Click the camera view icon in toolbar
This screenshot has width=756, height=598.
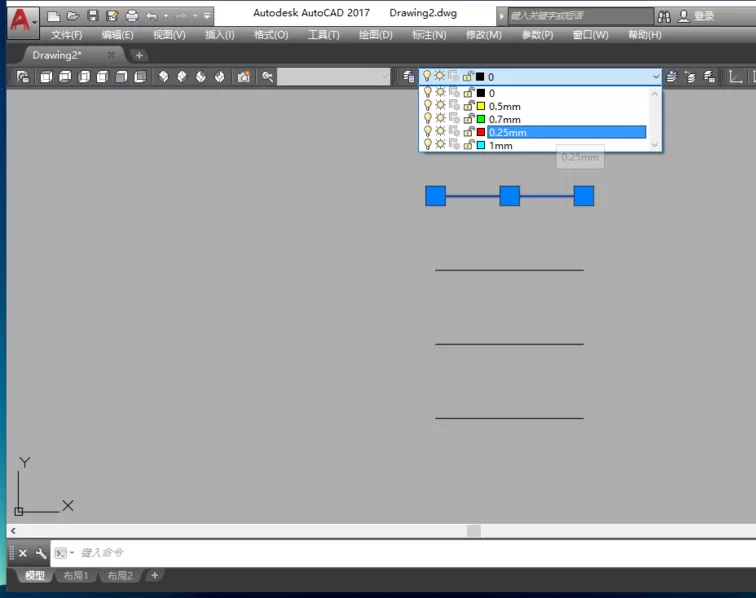(244, 77)
